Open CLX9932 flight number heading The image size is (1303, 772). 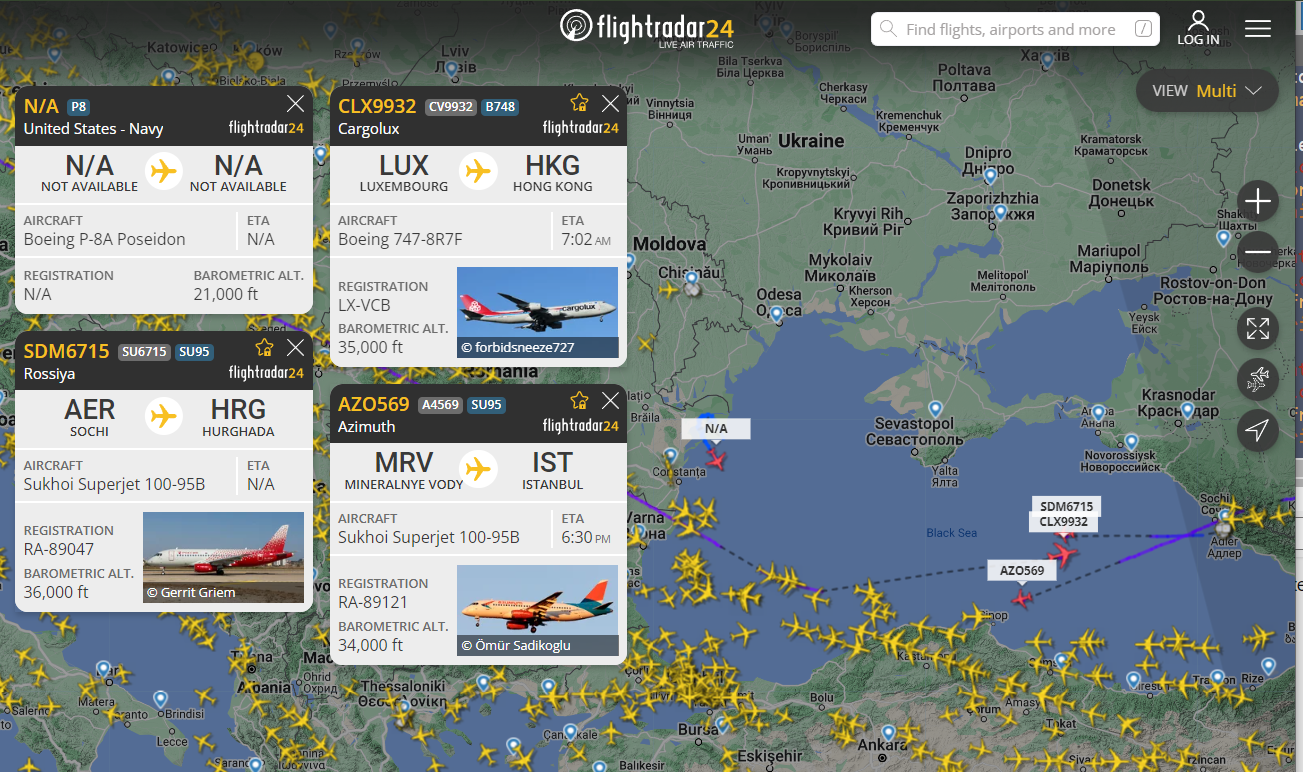(x=377, y=106)
